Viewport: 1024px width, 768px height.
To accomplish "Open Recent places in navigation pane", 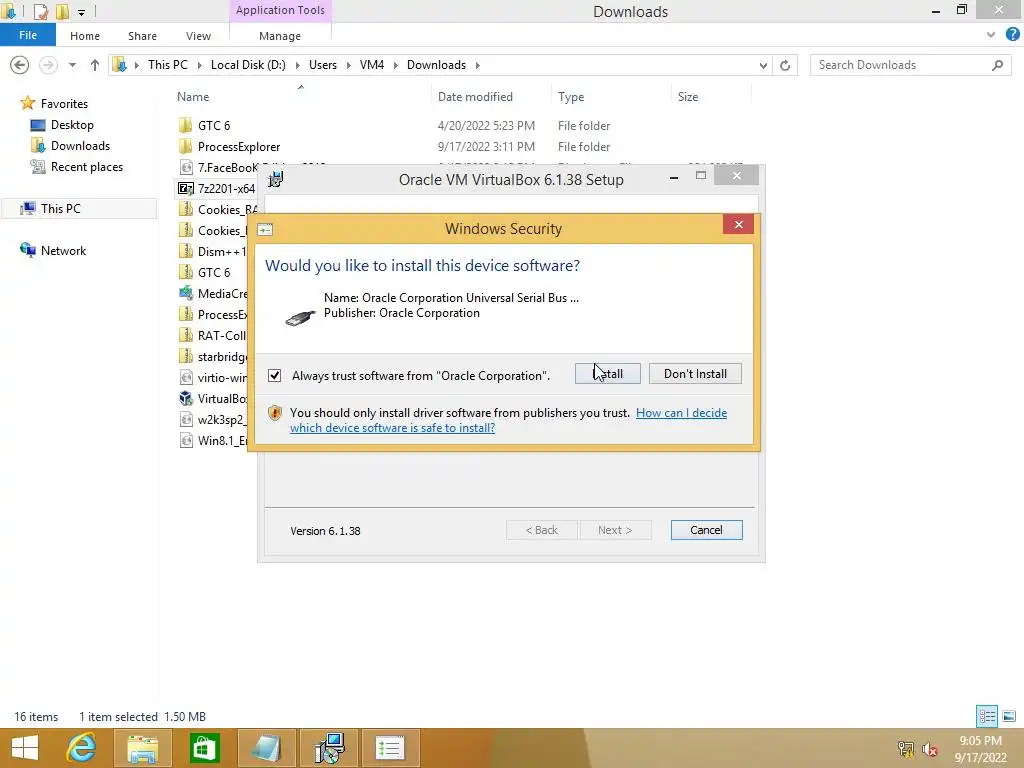I will [x=87, y=167].
